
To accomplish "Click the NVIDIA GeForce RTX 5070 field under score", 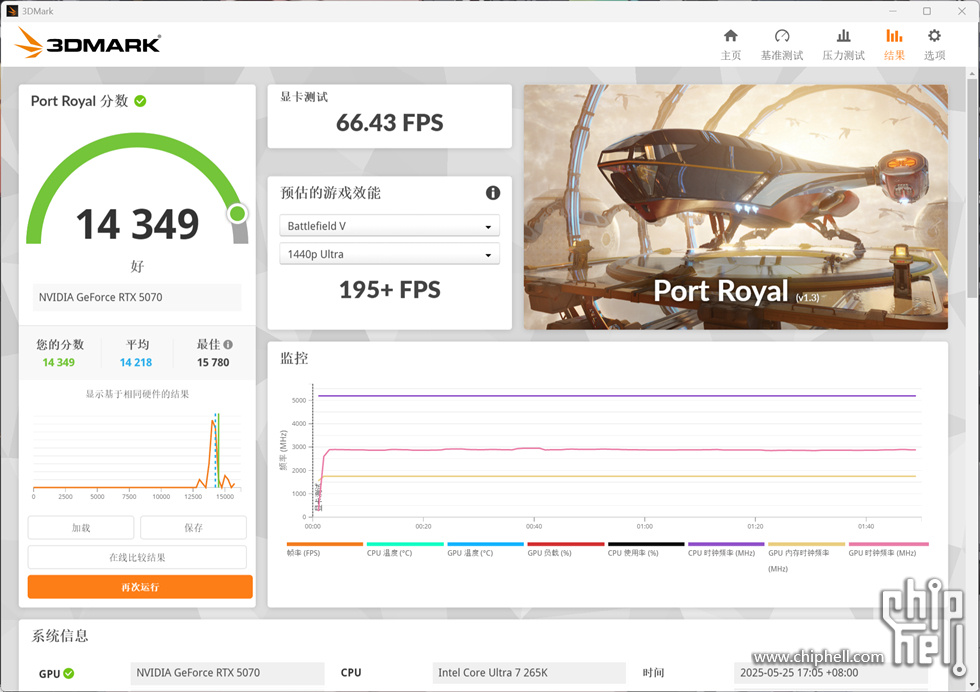I will [137, 298].
